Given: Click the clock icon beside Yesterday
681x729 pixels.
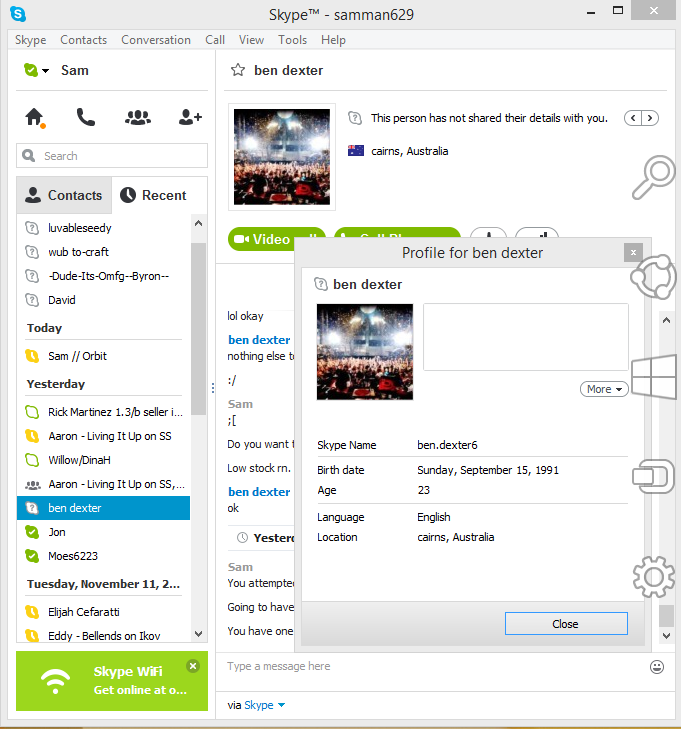Looking at the screenshot, I should [x=242, y=538].
